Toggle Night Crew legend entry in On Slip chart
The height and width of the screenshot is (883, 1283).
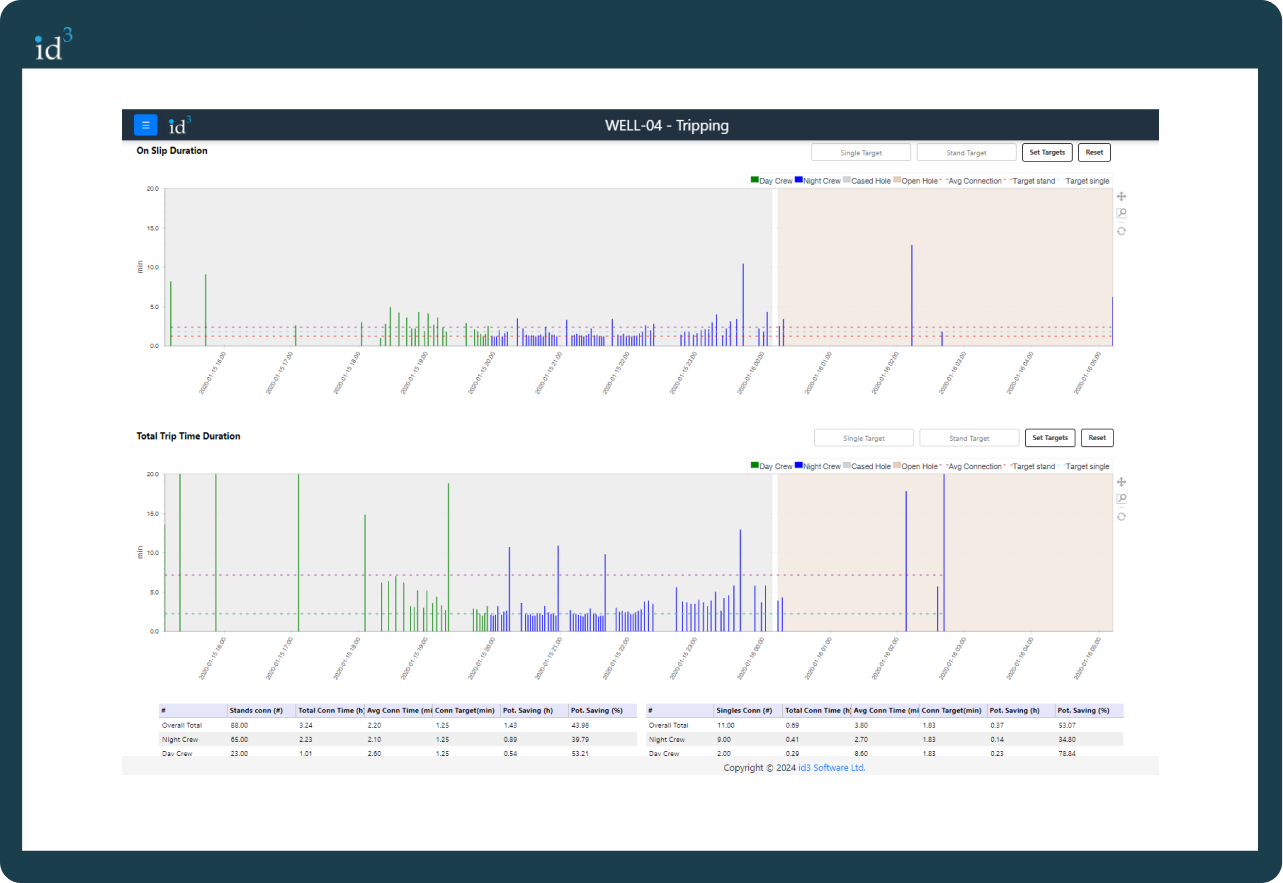click(x=818, y=181)
